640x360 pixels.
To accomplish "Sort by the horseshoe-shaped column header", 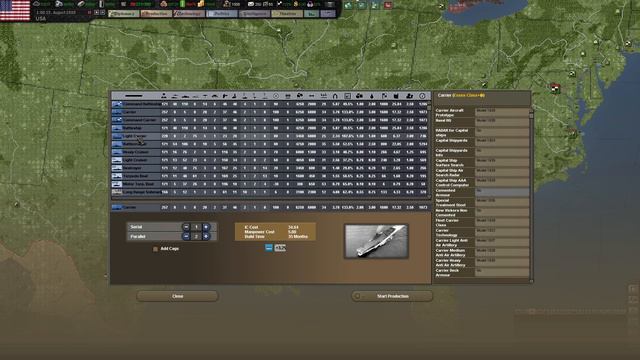I will click(x=335, y=96).
